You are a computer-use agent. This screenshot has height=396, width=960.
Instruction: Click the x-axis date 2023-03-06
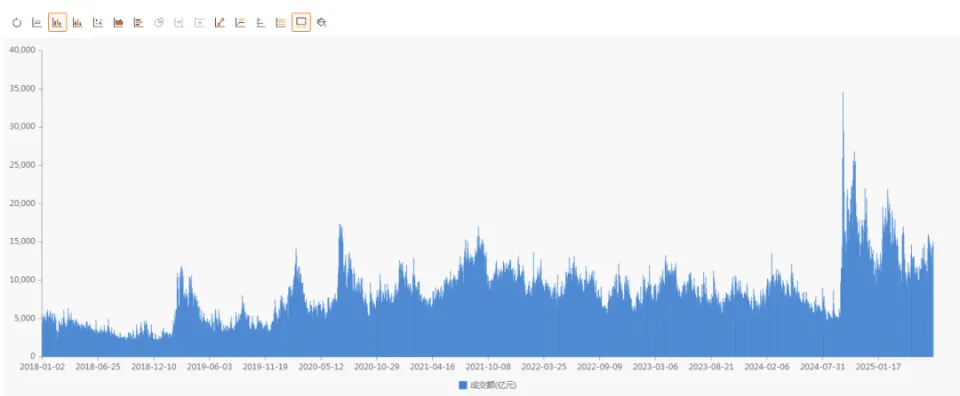pyautogui.click(x=655, y=367)
